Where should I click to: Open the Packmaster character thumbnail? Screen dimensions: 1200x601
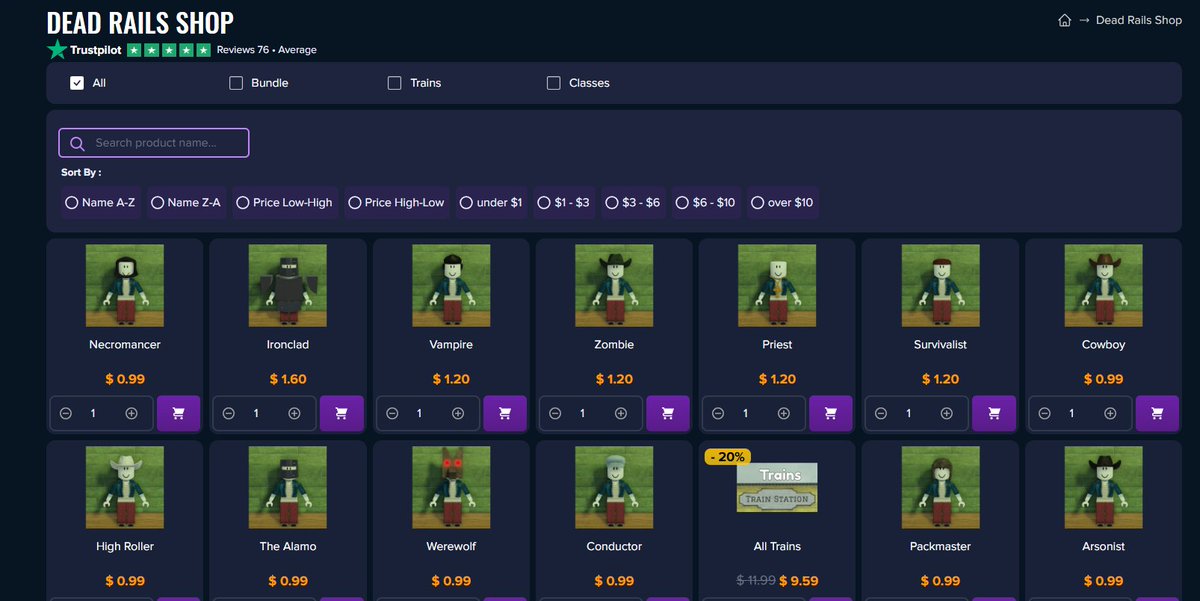coord(940,487)
